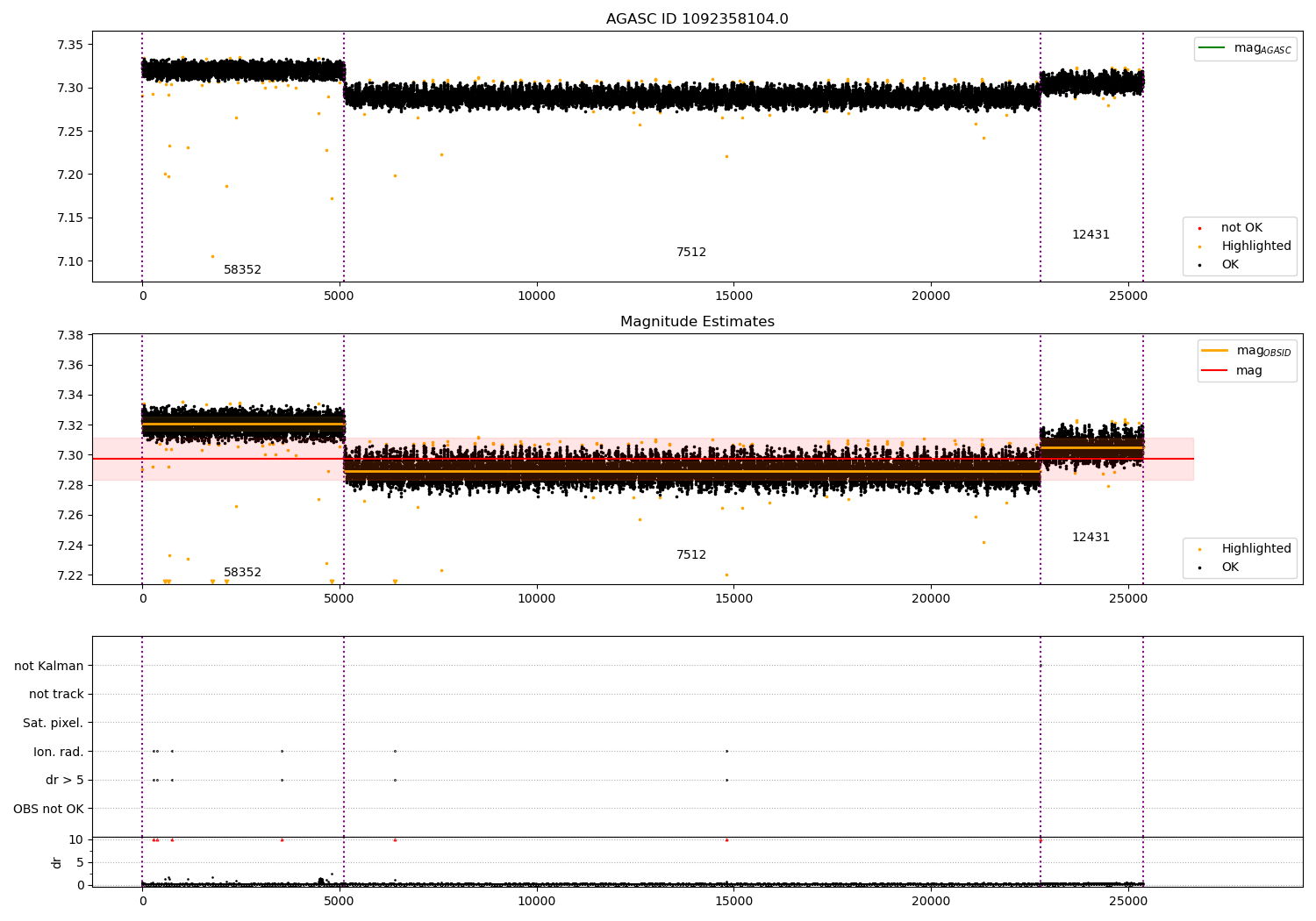Screen dimensions: 1316x921
Task: Select the green mag AGASC legend line
Action: [x=1212, y=47]
